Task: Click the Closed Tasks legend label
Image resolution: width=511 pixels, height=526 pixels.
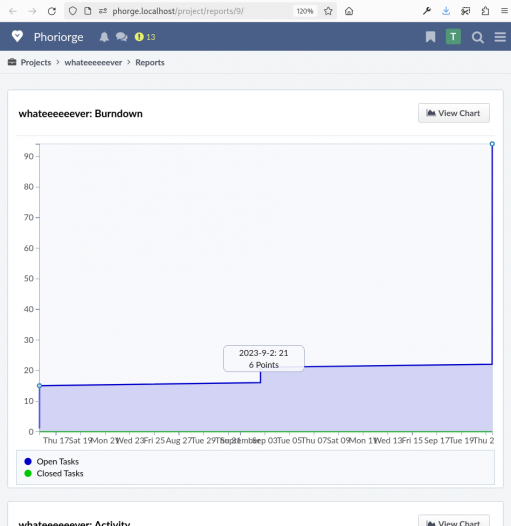Action: (x=60, y=473)
